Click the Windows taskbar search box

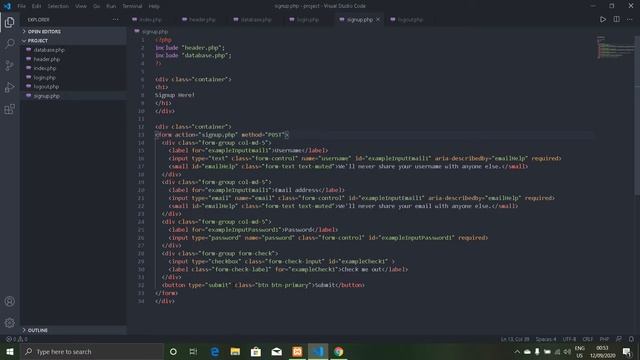click(x=92, y=351)
